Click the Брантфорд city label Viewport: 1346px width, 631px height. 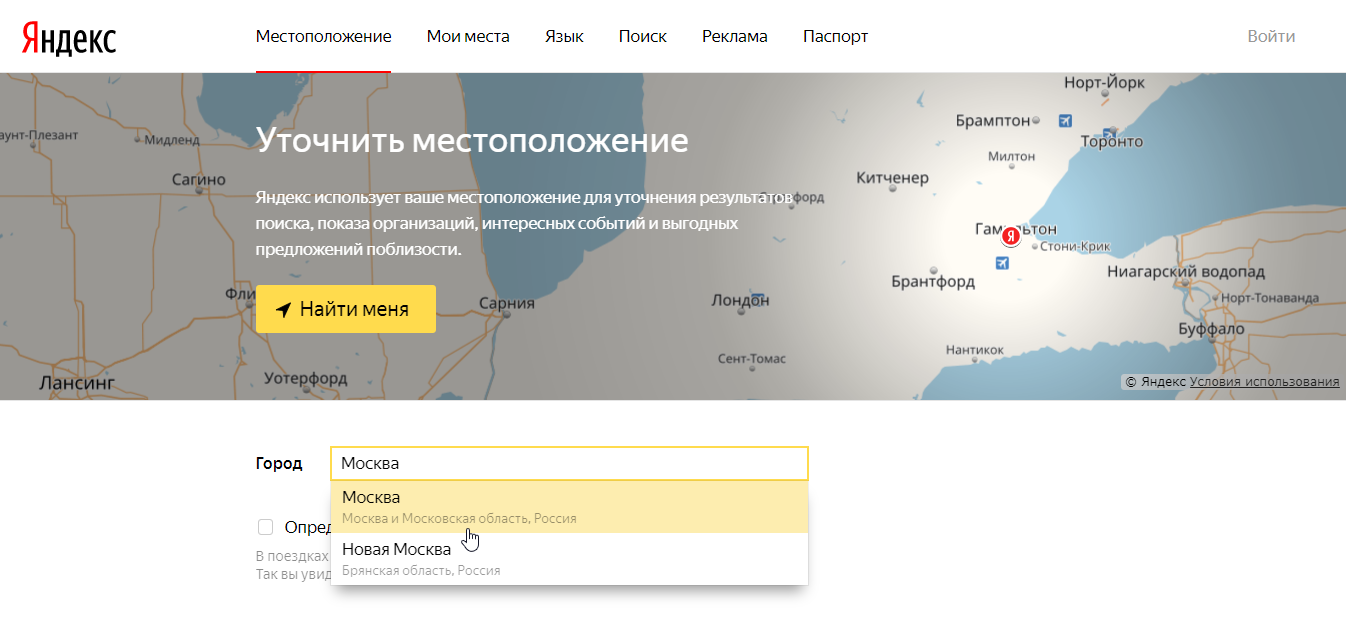coord(933,282)
